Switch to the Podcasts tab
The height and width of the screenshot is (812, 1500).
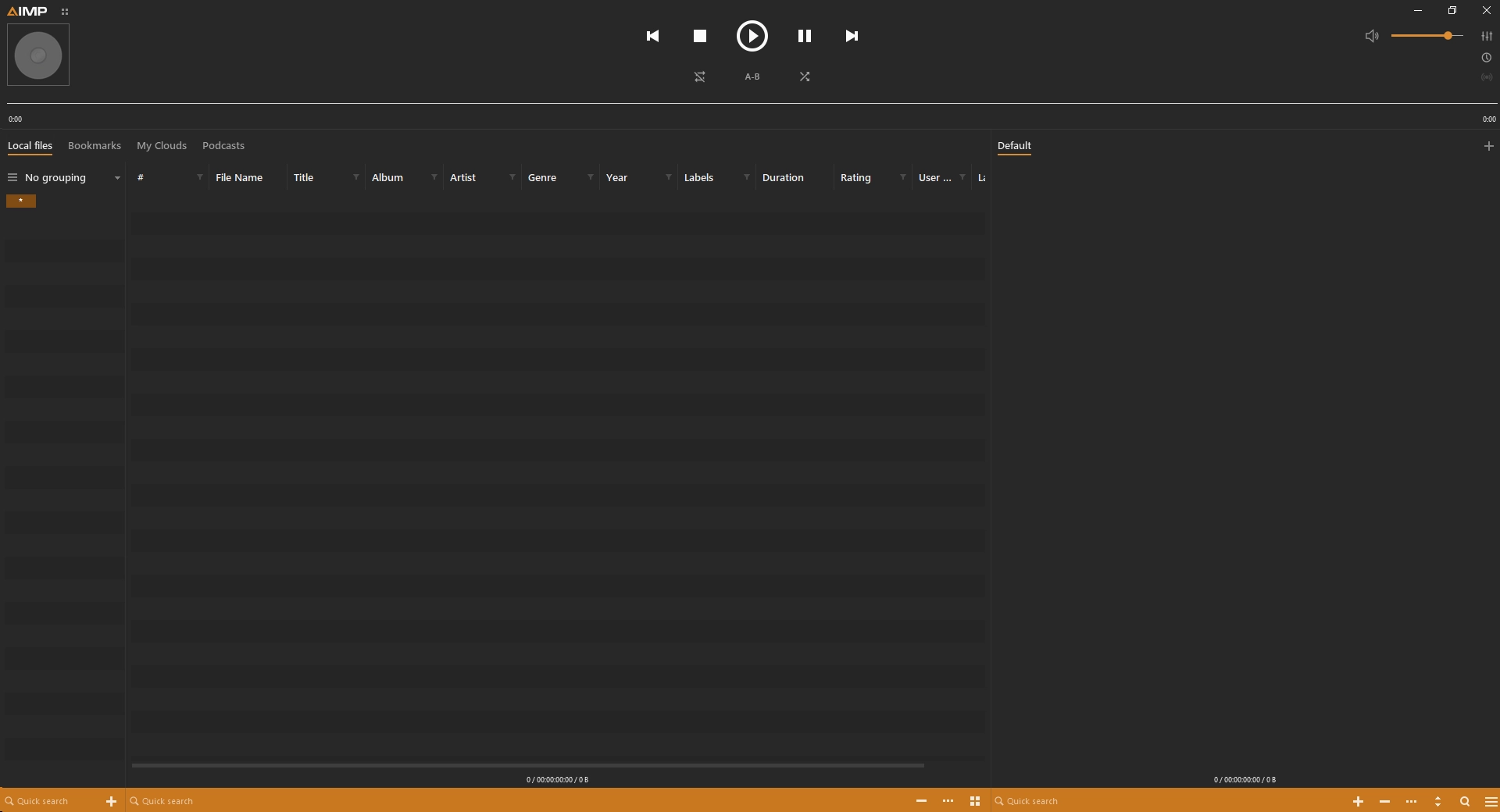point(223,146)
